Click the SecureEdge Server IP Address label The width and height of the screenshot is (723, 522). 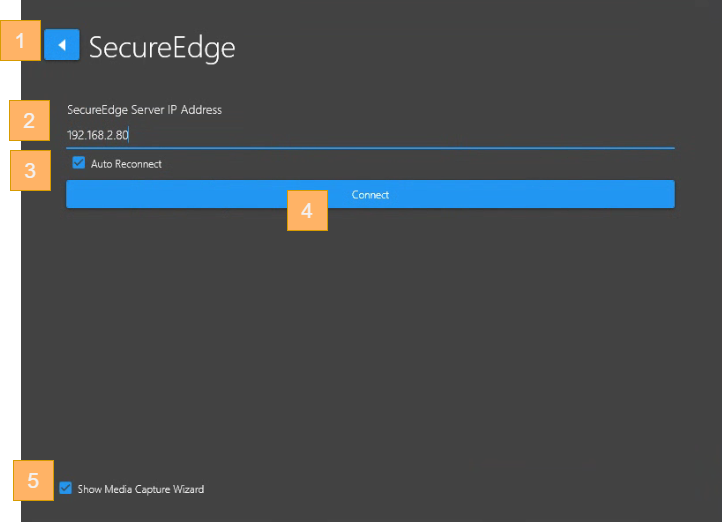coord(144,110)
